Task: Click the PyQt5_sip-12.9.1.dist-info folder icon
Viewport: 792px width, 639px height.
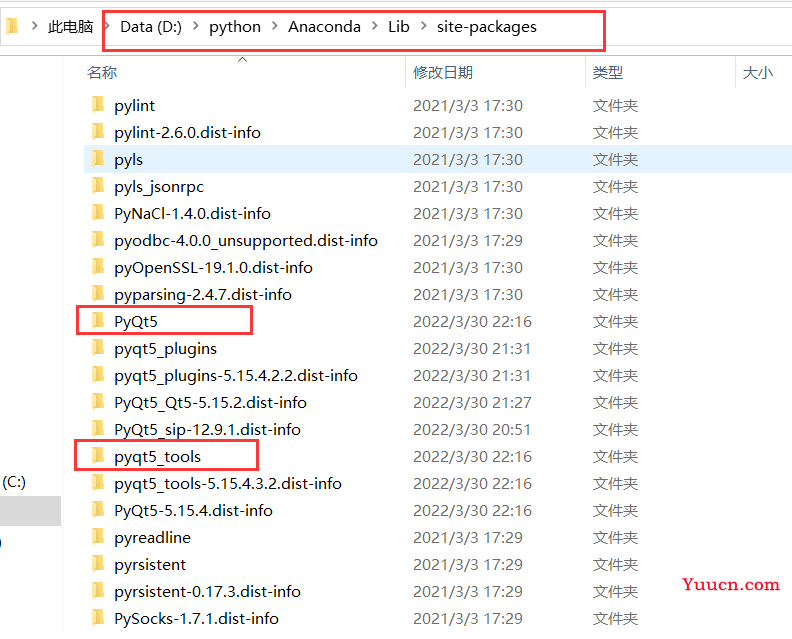Action: (x=98, y=429)
